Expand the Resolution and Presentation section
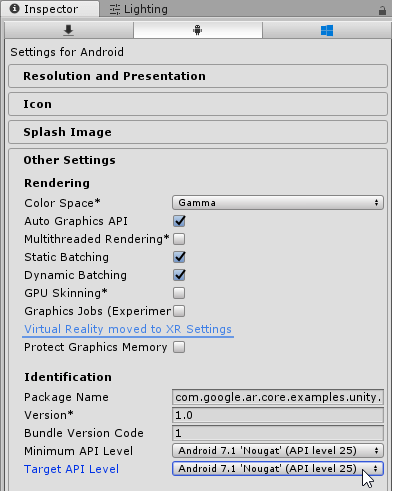This screenshot has width=394, height=501. 198,76
